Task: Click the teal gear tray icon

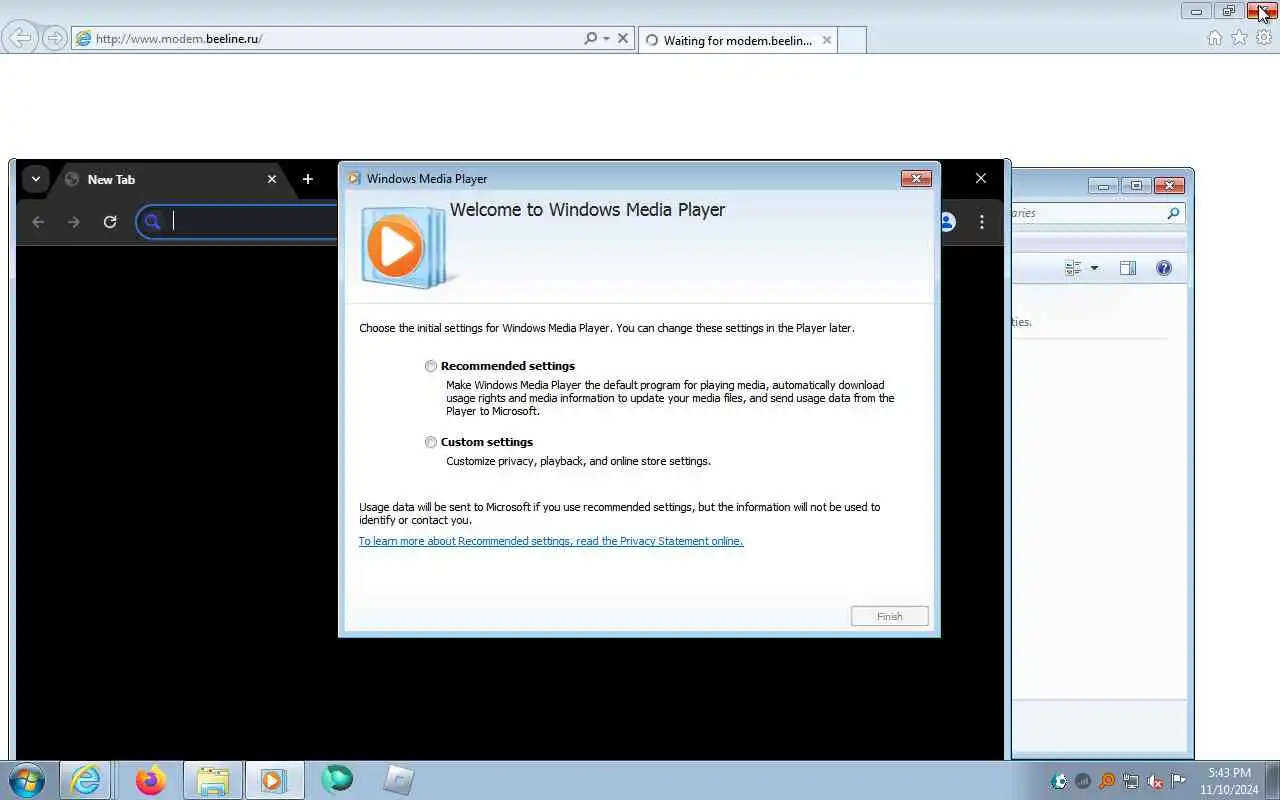Action: (1059, 781)
